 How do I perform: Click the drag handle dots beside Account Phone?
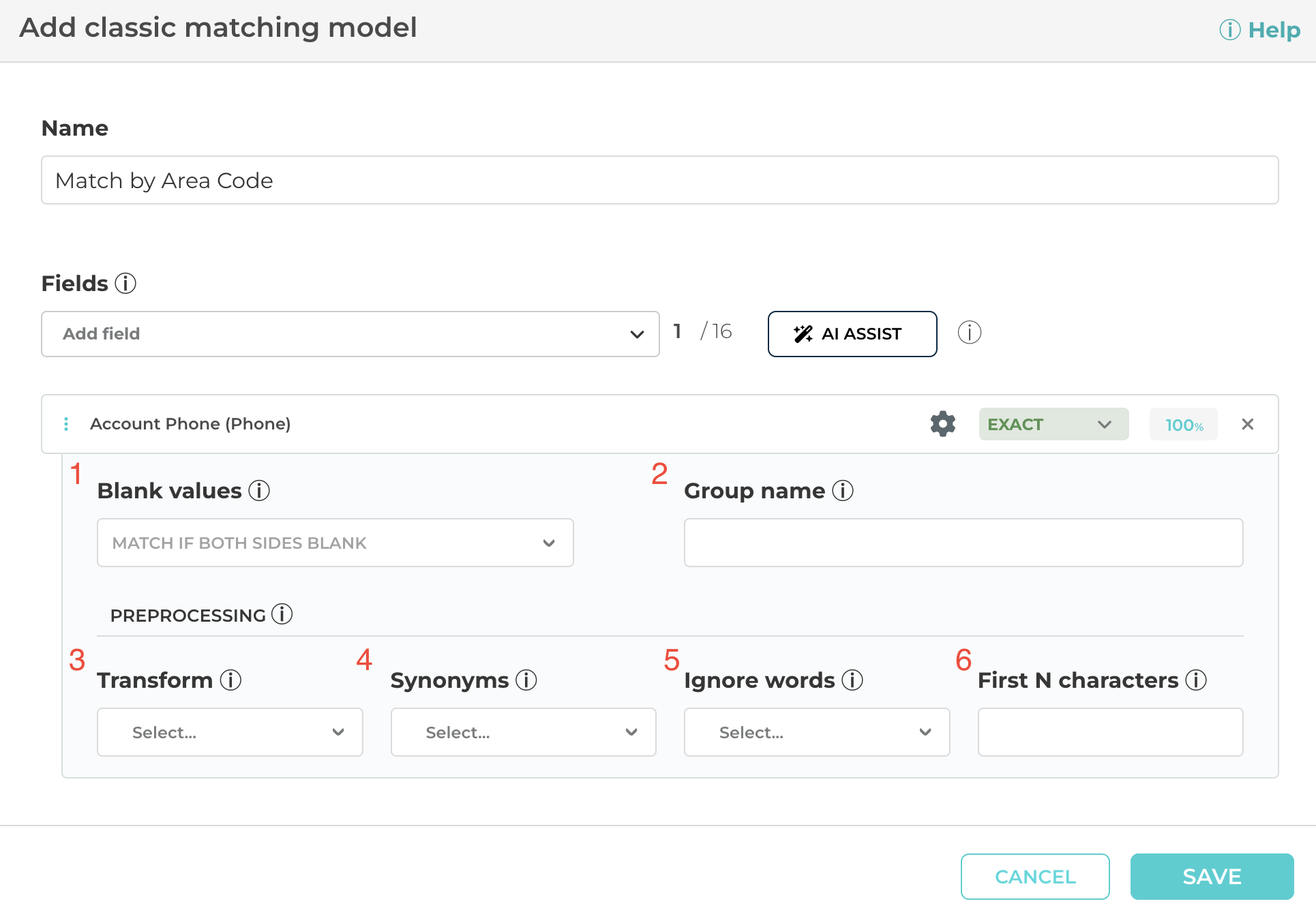pyautogui.click(x=66, y=424)
